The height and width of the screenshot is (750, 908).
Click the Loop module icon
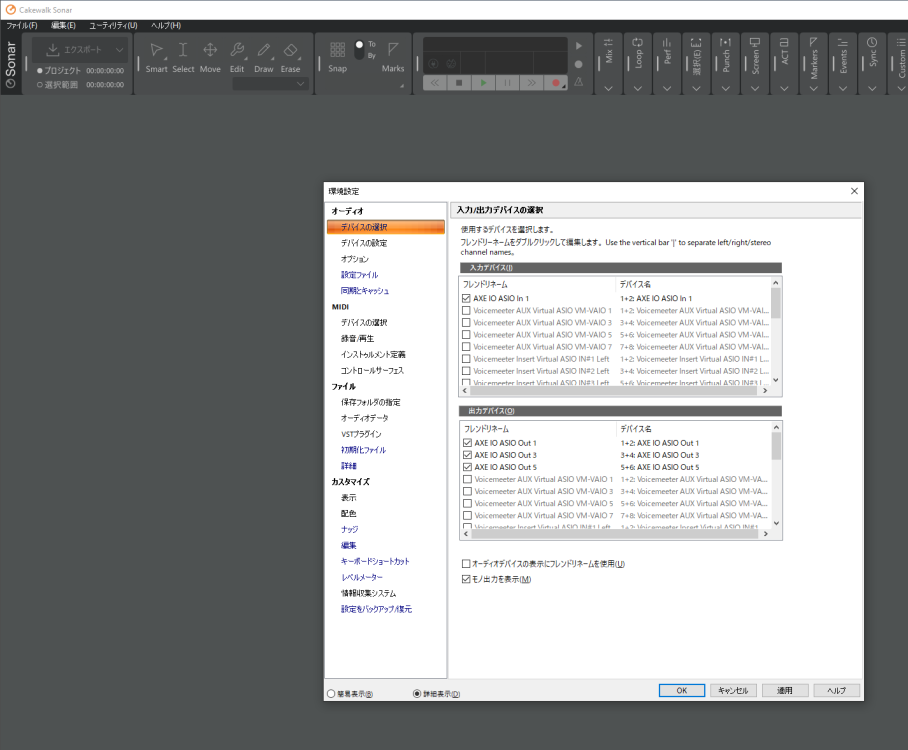(x=638, y=42)
